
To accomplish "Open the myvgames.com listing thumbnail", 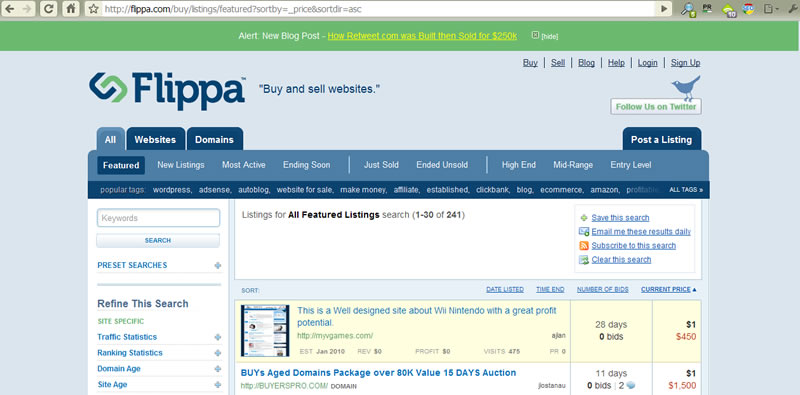I will click(x=265, y=331).
